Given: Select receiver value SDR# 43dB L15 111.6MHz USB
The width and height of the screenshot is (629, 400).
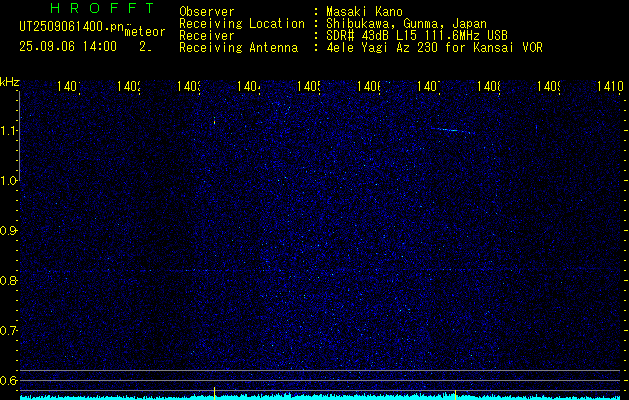Looking at the screenshot, I should (417, 36).
